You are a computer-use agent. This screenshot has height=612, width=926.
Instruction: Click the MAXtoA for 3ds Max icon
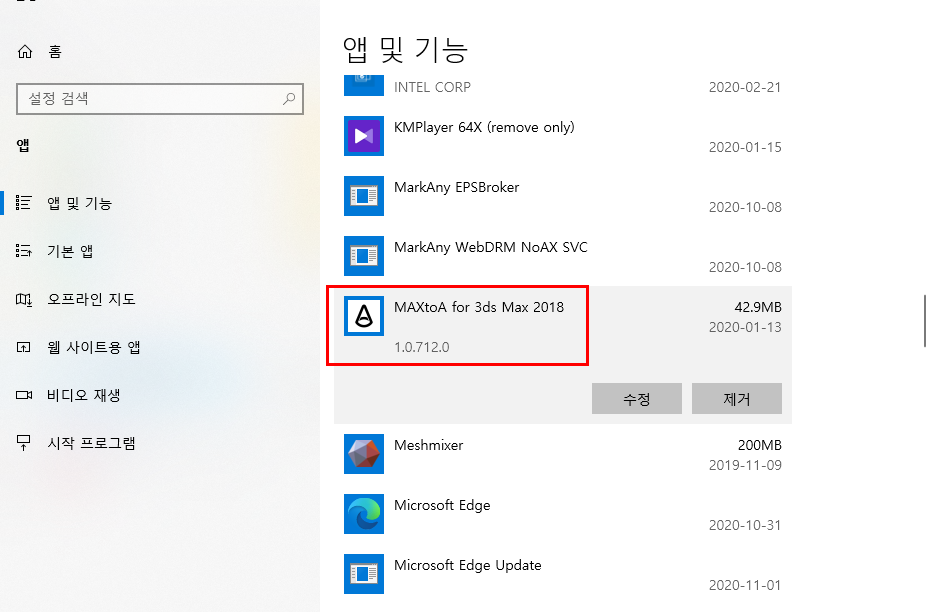[x=364, y=316]
